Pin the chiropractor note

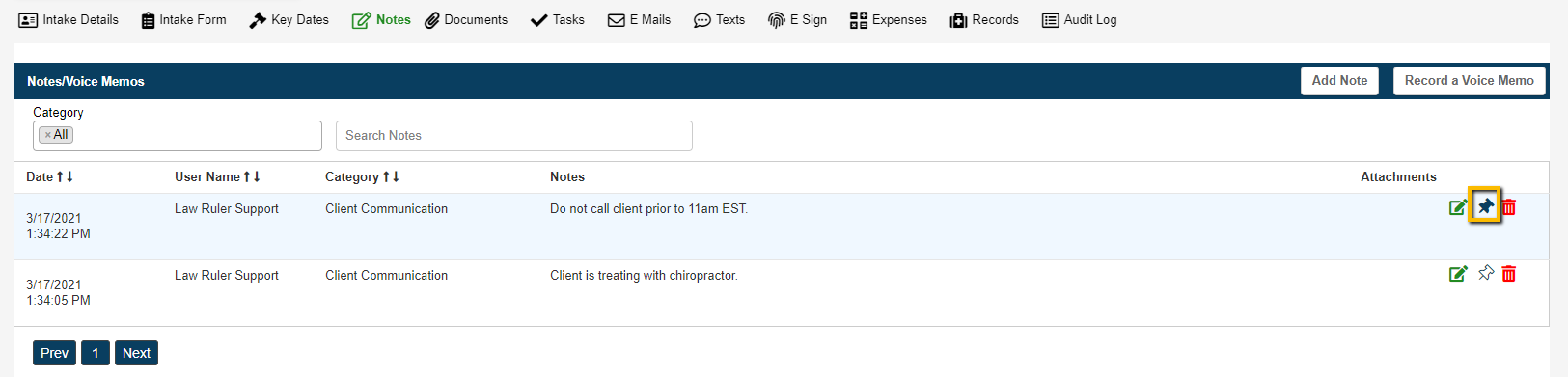click(1486, 273)
